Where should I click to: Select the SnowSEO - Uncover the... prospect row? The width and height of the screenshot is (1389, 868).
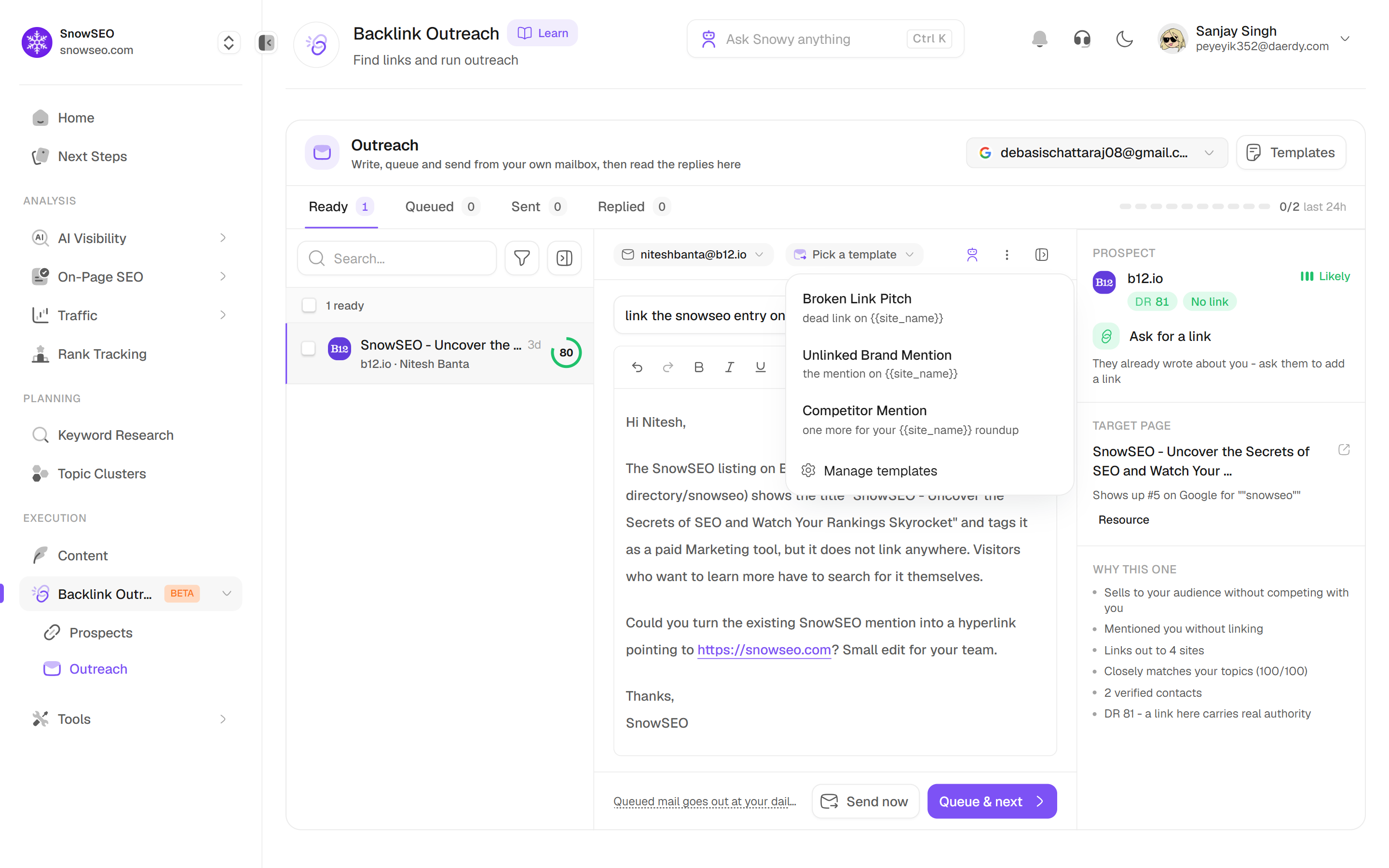pos(440,353)
